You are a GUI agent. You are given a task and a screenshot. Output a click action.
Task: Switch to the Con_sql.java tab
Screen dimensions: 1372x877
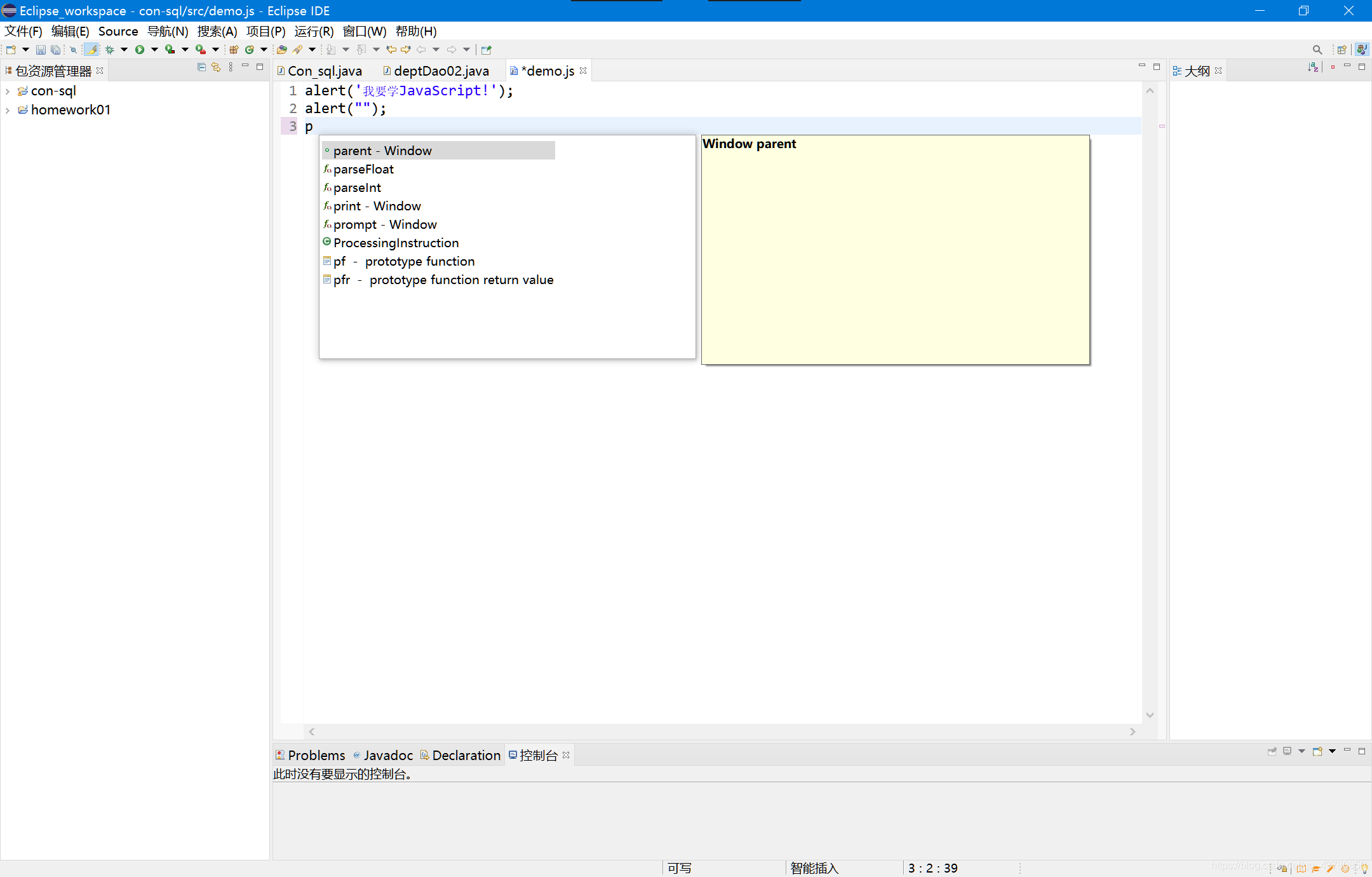tap(319, 71)
